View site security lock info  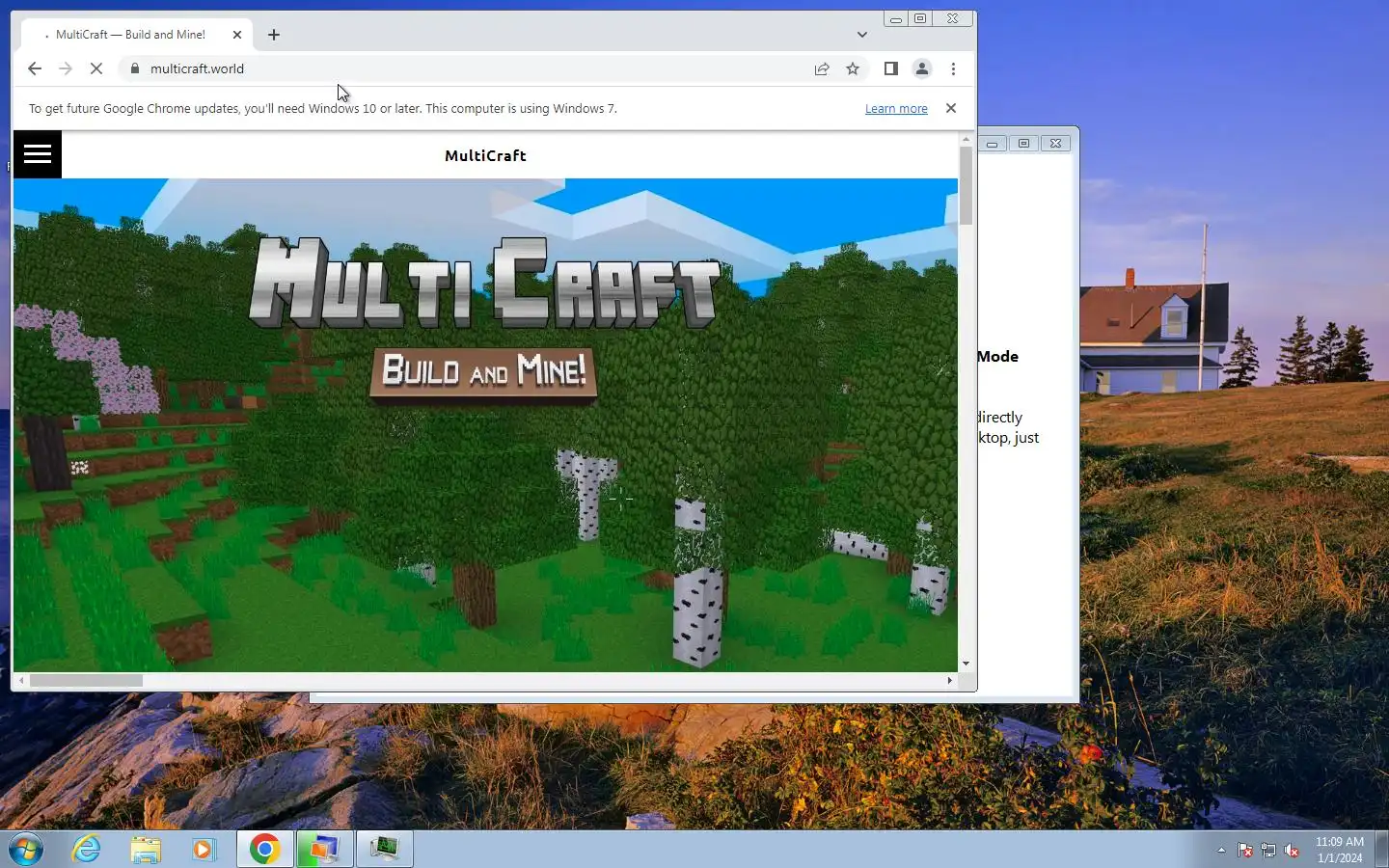(x=135, y=68)
